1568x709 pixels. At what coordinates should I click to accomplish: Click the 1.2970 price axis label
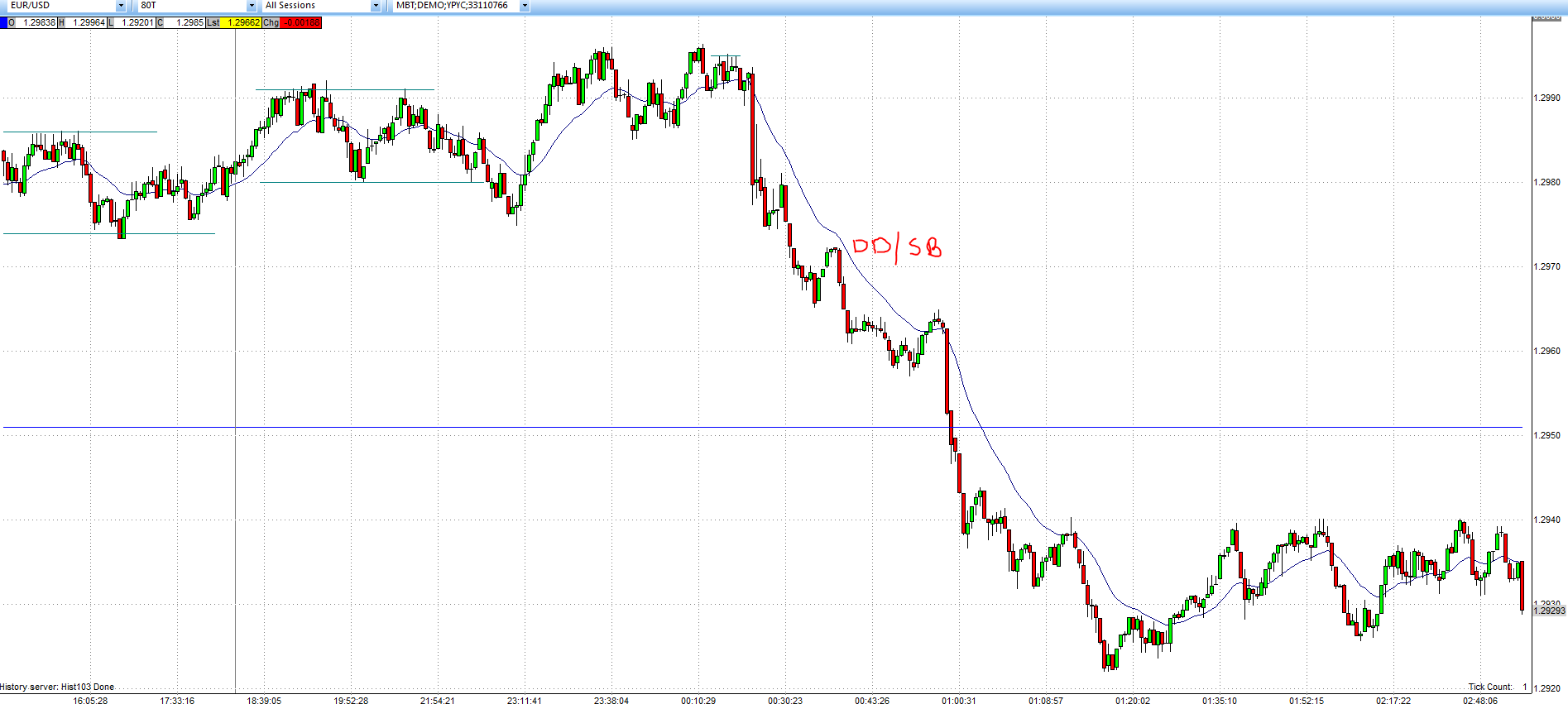click(x=1547, y=266)
